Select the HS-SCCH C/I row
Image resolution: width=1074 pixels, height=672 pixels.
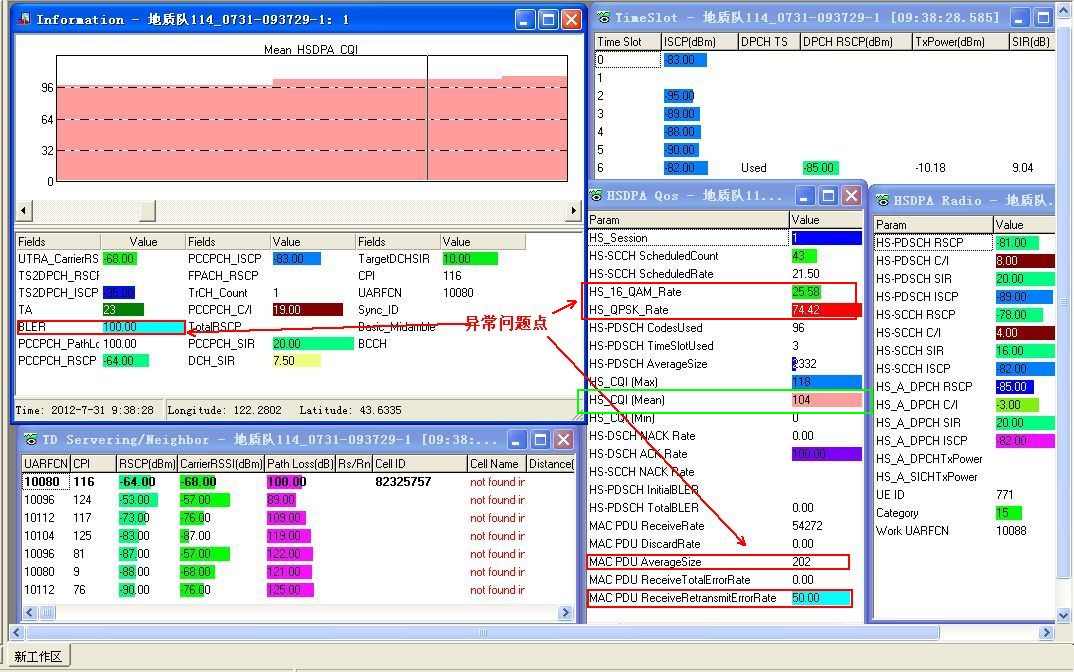(965, 333)
